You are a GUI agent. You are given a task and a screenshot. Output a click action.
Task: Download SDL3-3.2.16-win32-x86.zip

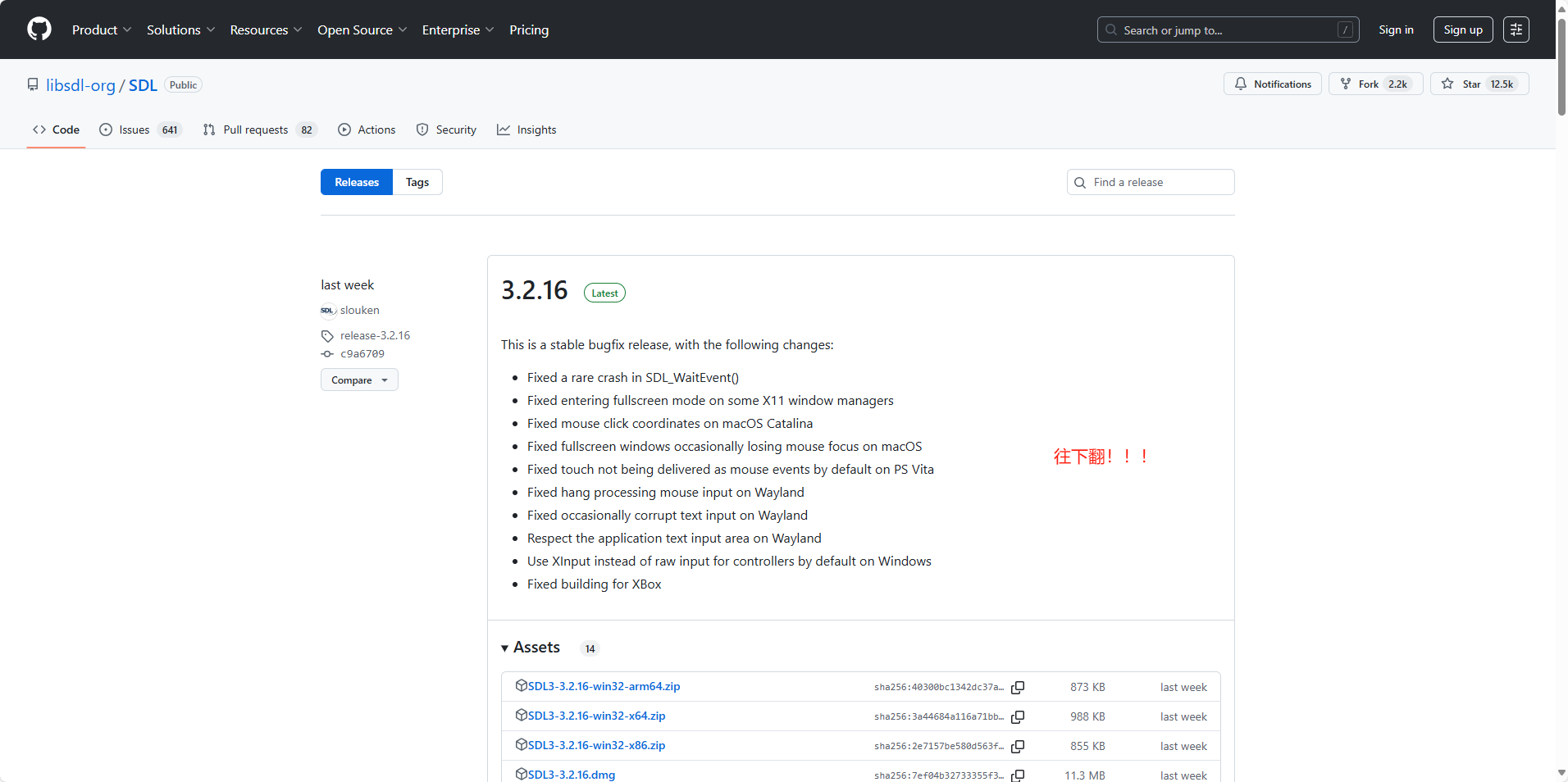[596, 745]
